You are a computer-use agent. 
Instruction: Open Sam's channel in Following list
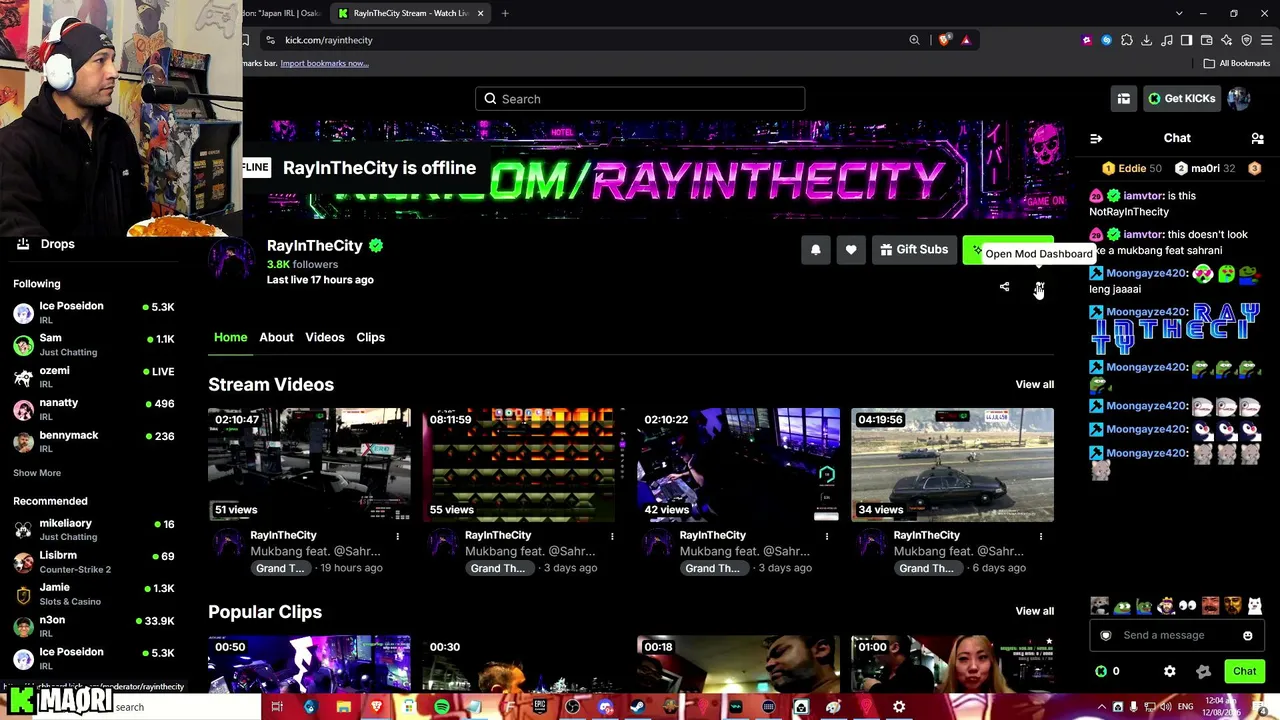[95, 345]
